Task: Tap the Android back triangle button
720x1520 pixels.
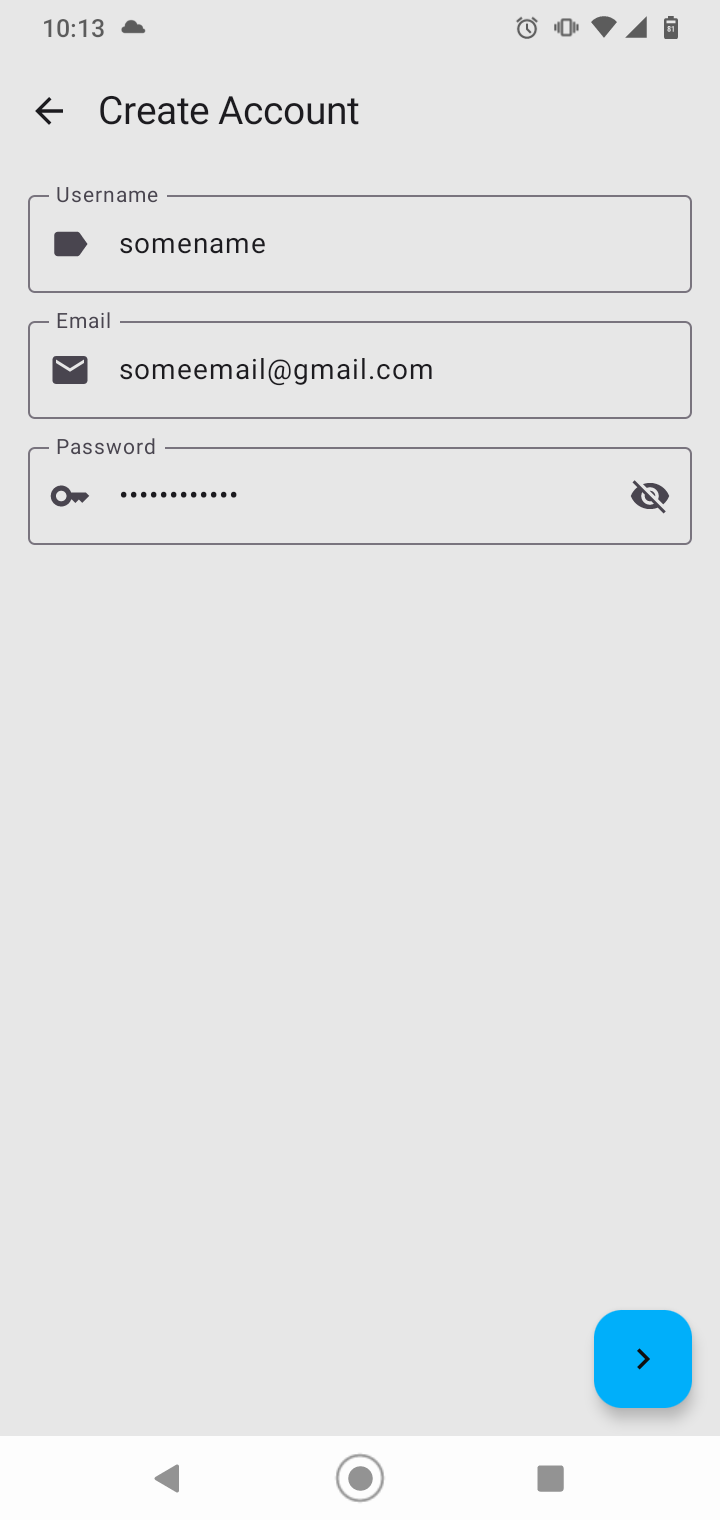Action: tap(168, 1478)
